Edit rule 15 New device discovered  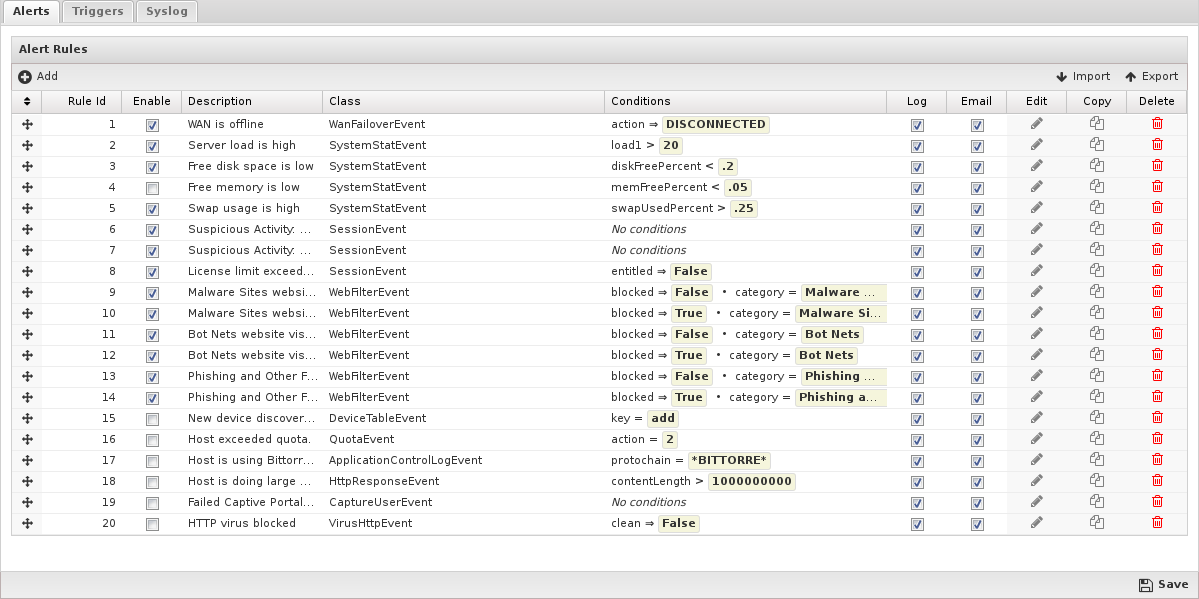[x=1036, y=418]
